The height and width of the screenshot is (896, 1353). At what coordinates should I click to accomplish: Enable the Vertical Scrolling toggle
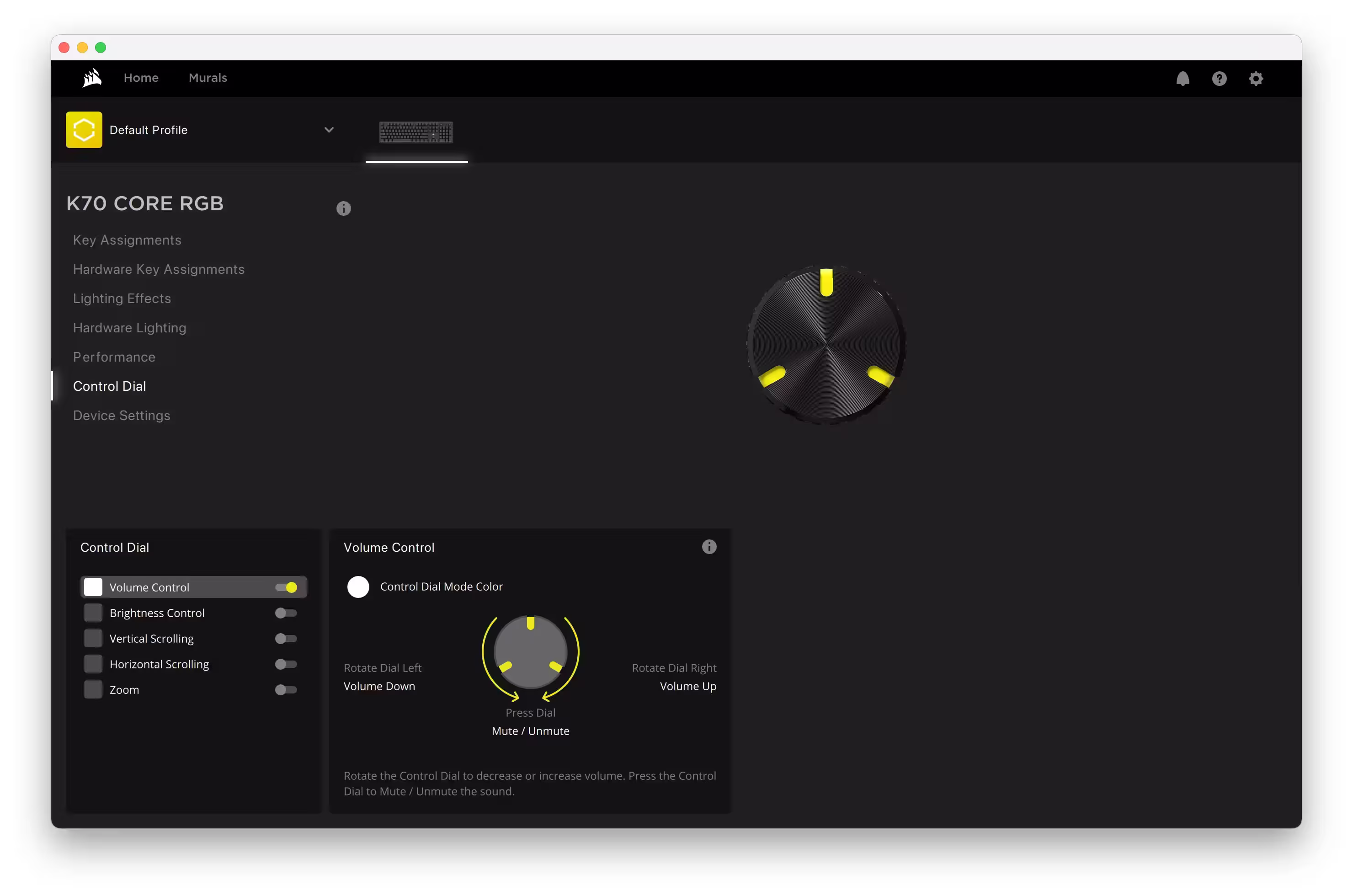tap(286, 639)
